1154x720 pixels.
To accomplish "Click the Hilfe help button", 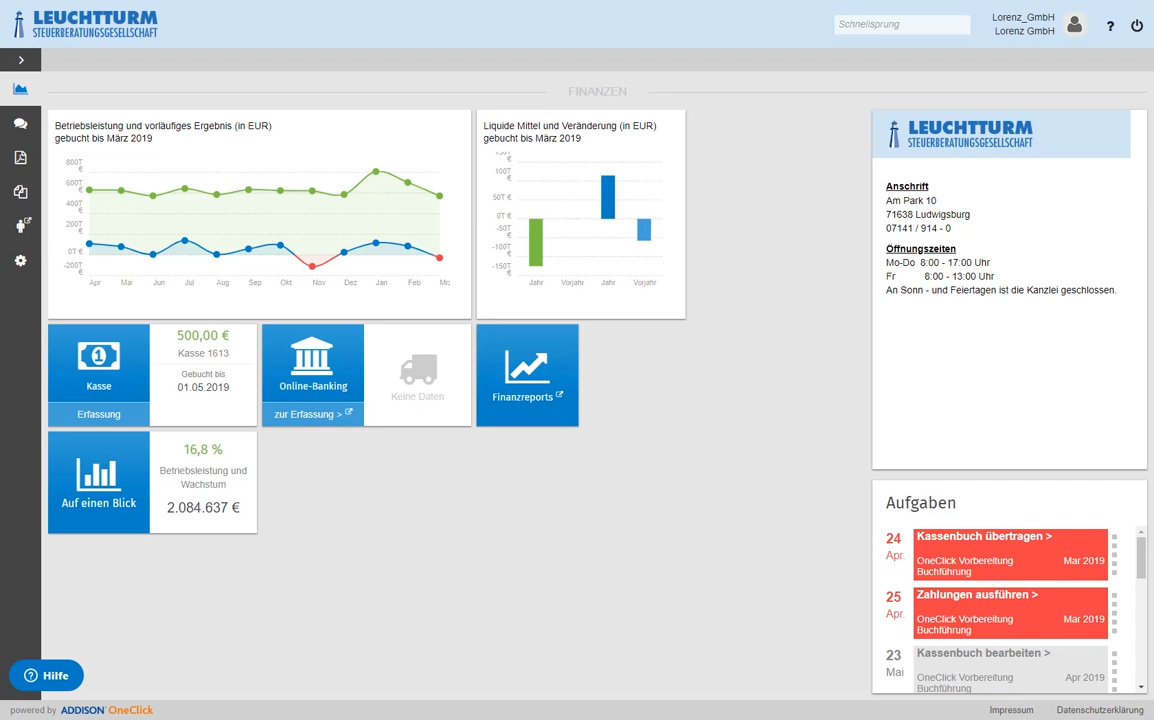I will [46, 675].
